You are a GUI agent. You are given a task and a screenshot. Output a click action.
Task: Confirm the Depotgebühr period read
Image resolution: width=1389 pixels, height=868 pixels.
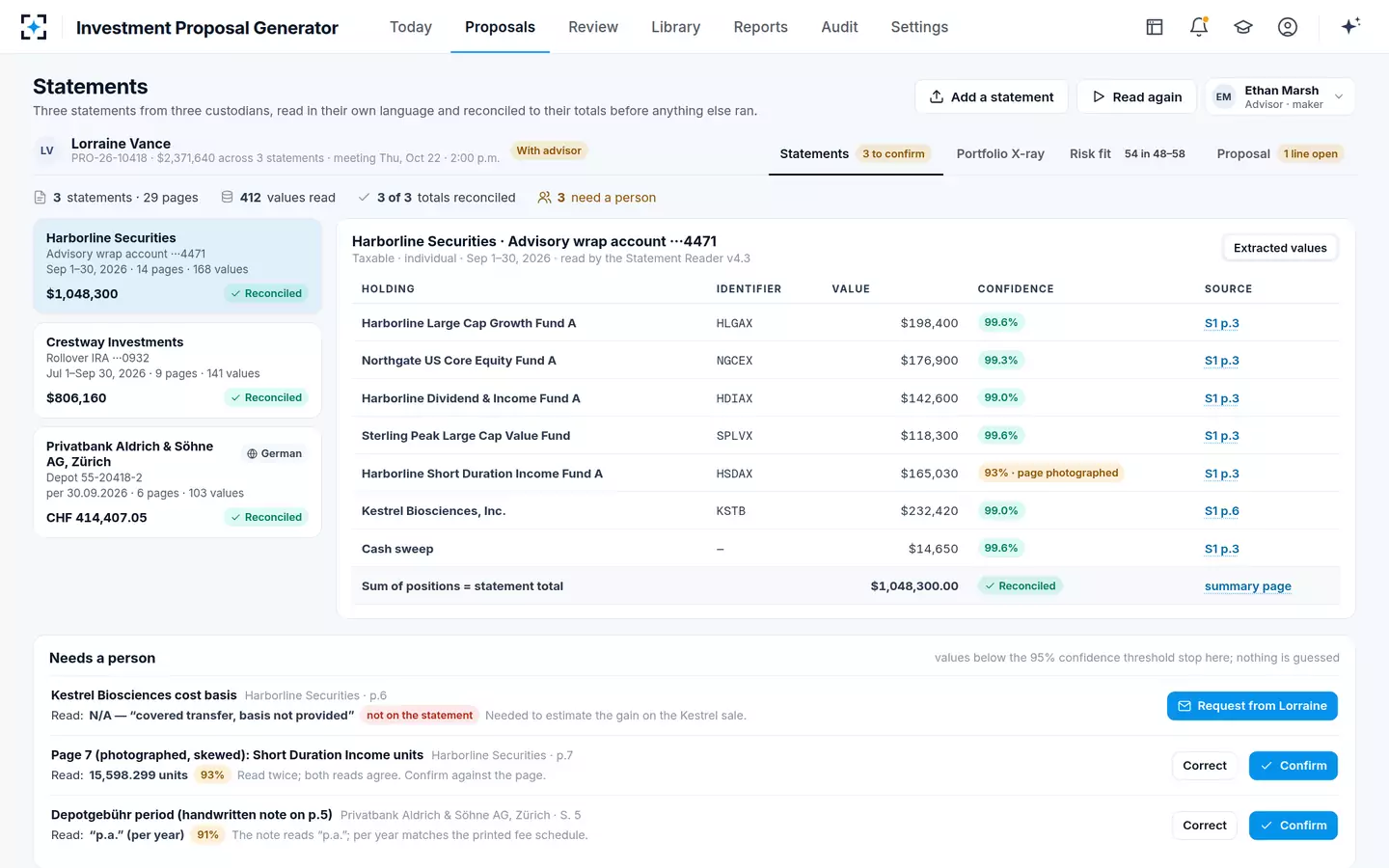click(1293, 826)
